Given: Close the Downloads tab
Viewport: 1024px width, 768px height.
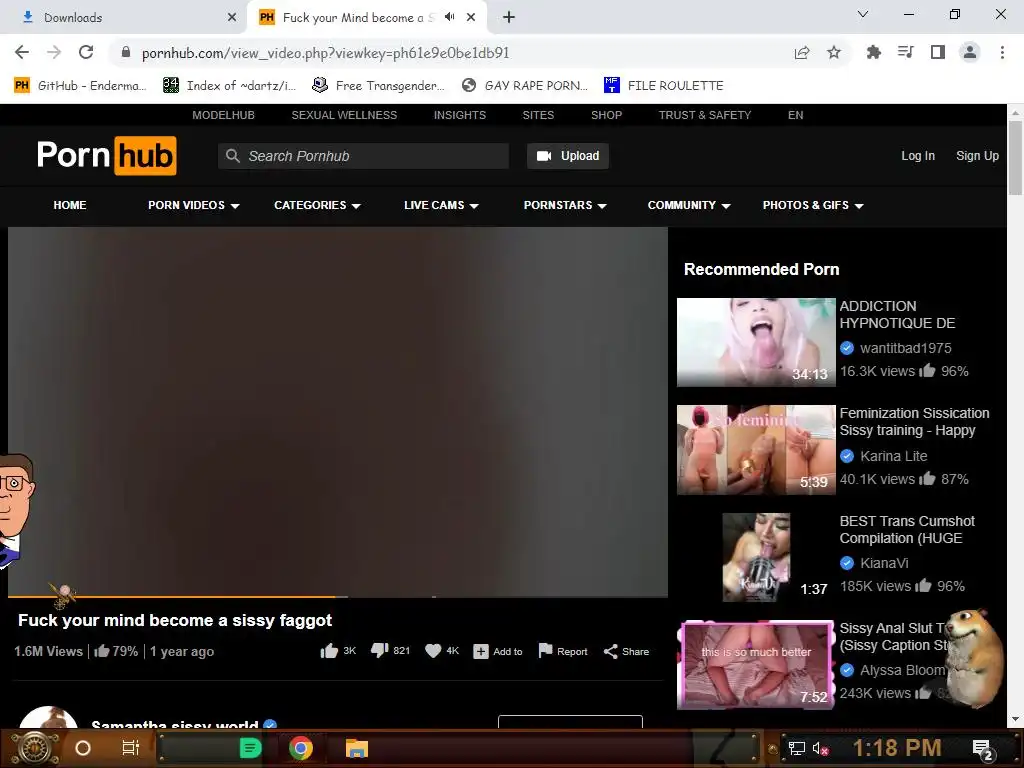Looking at the screenshot, I should 231,18.
